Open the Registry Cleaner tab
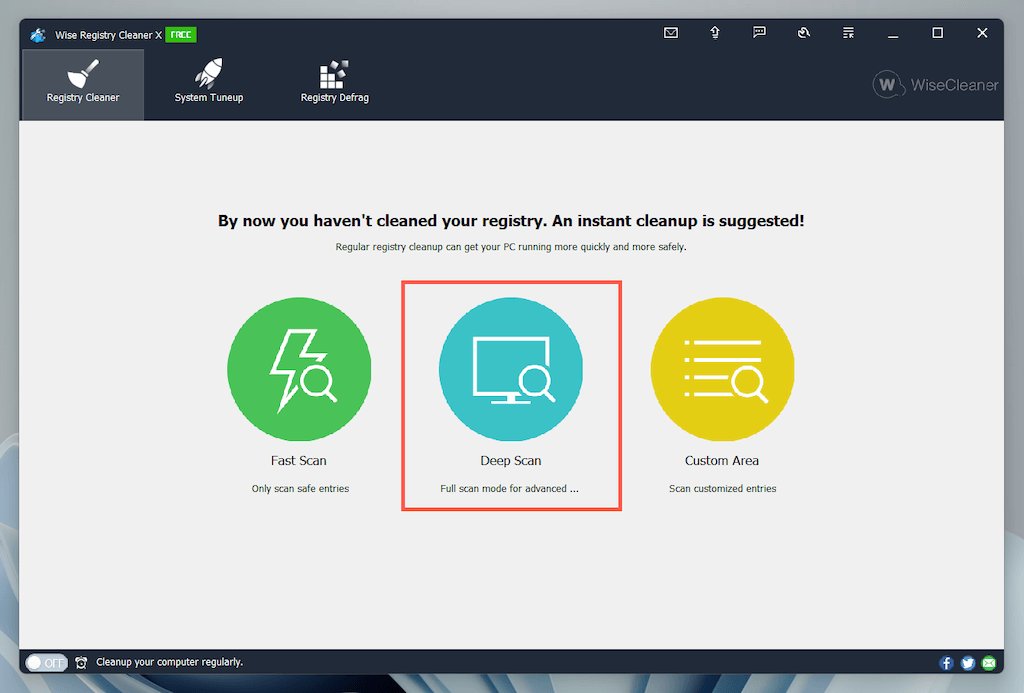The image size is (1024, 693). tap(83, 84)
